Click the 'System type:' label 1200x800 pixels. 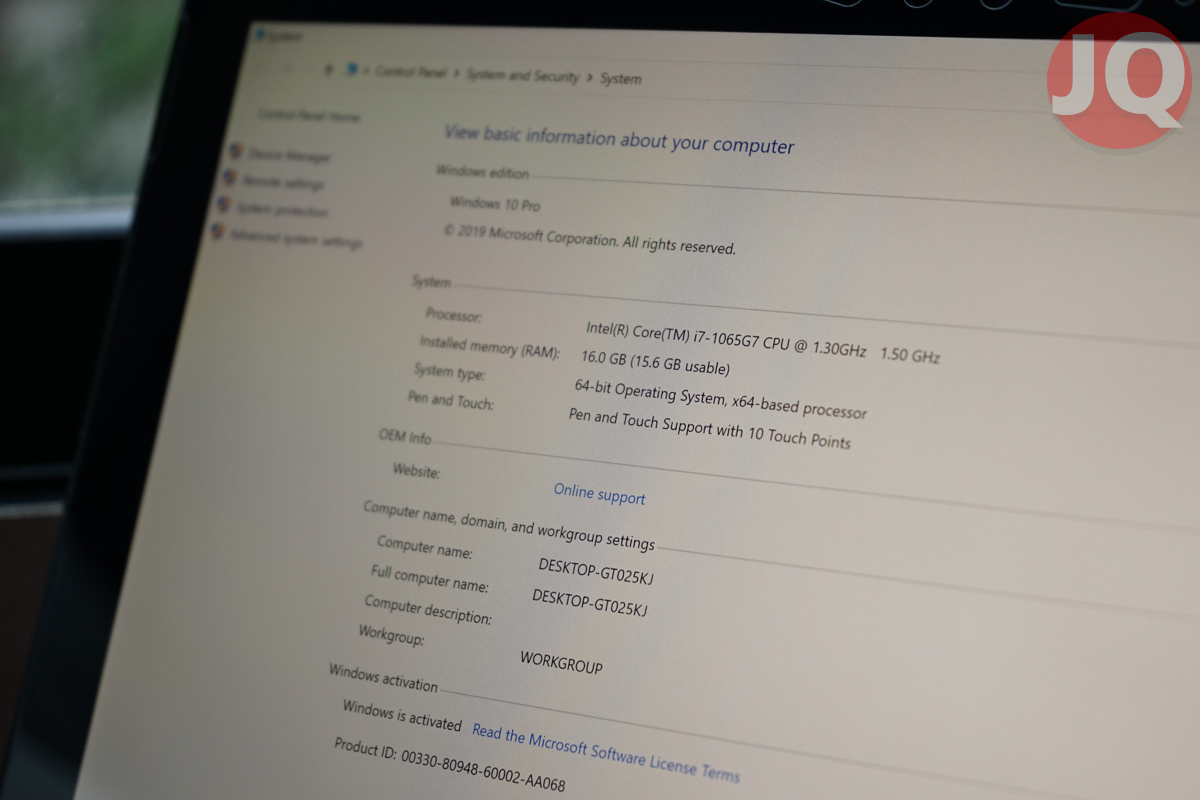(449, 373)
